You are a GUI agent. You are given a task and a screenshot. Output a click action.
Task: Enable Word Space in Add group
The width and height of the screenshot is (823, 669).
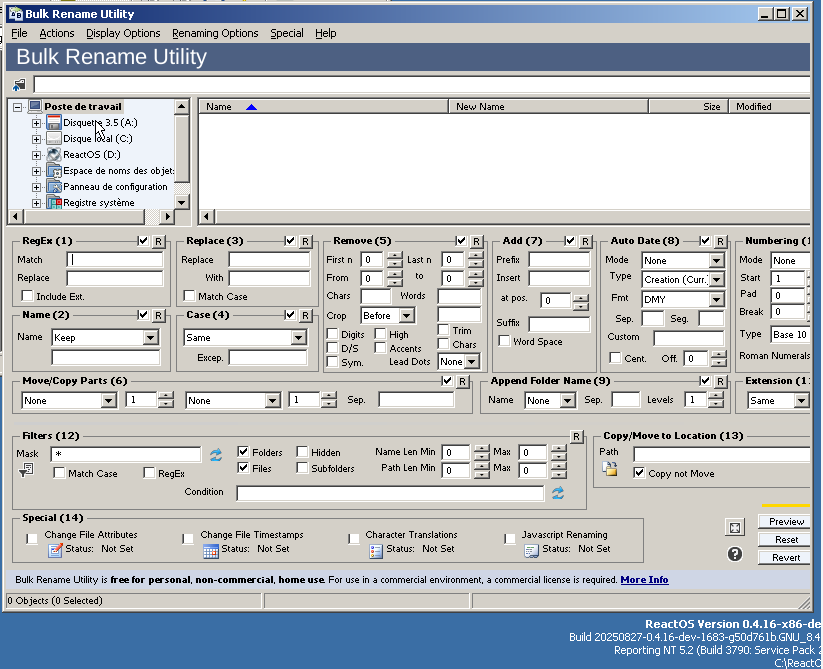(504, 341)
